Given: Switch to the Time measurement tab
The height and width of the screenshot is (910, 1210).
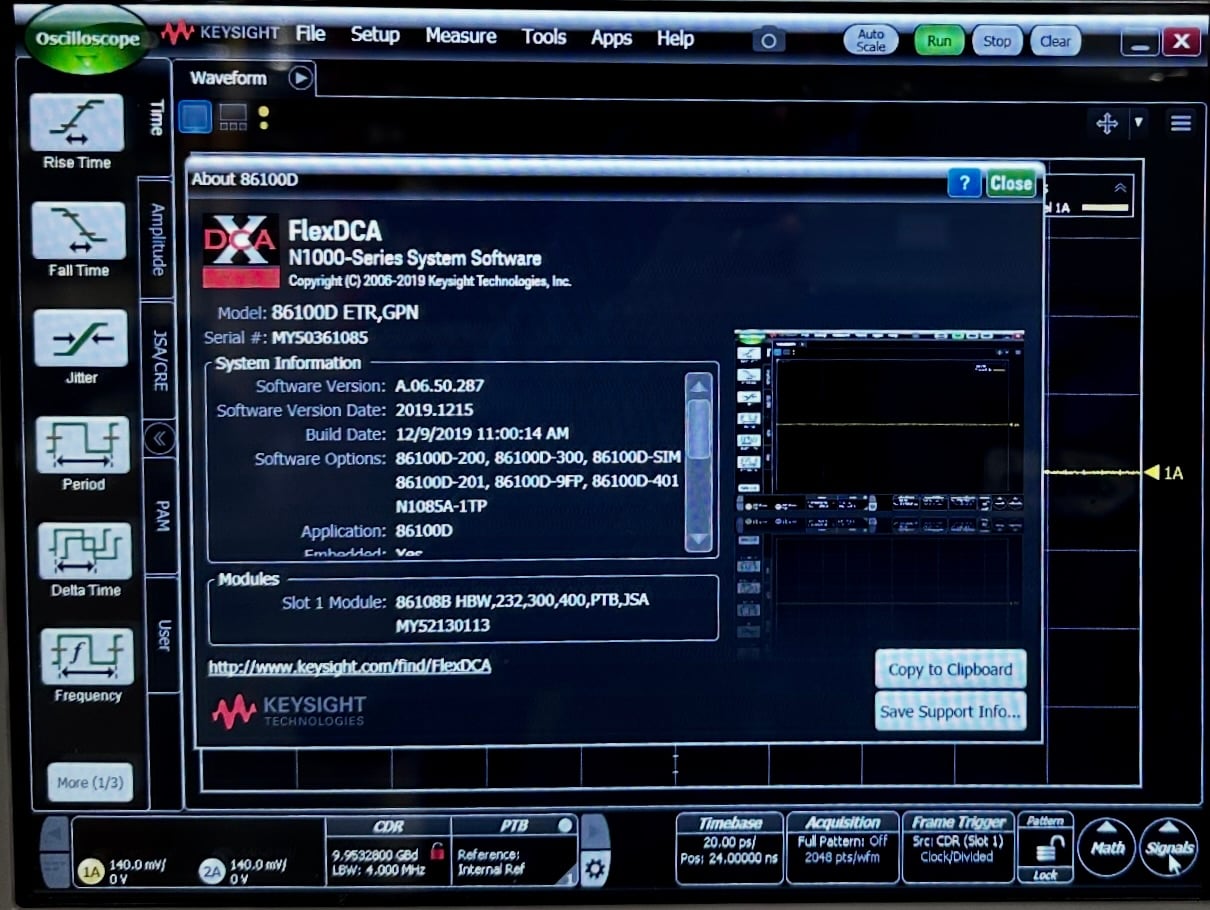Looking at the screenshot, I should [156, 118].
